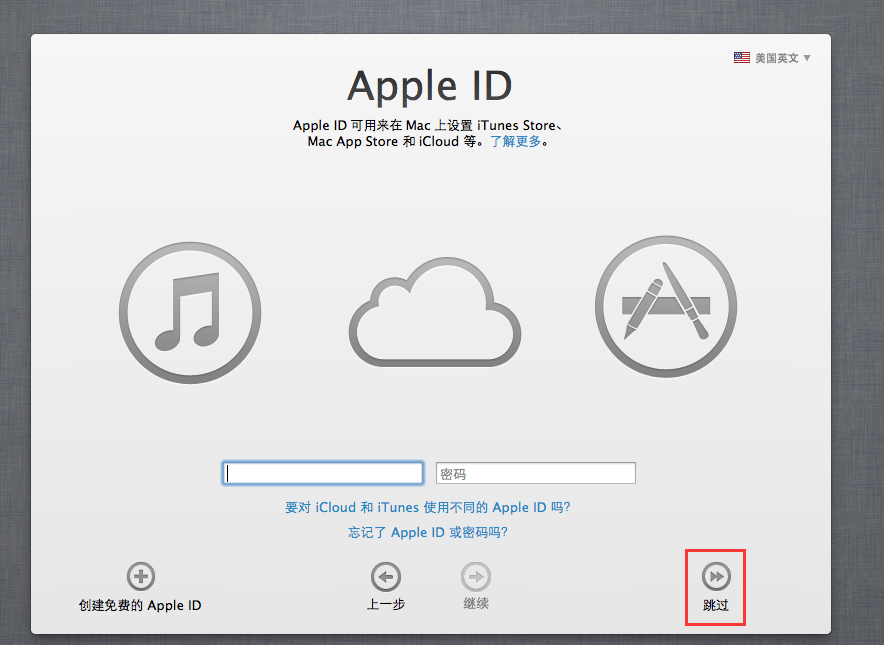Click 创建免费的 Apple ID label
Screen dimensions: 884x645
140,606
